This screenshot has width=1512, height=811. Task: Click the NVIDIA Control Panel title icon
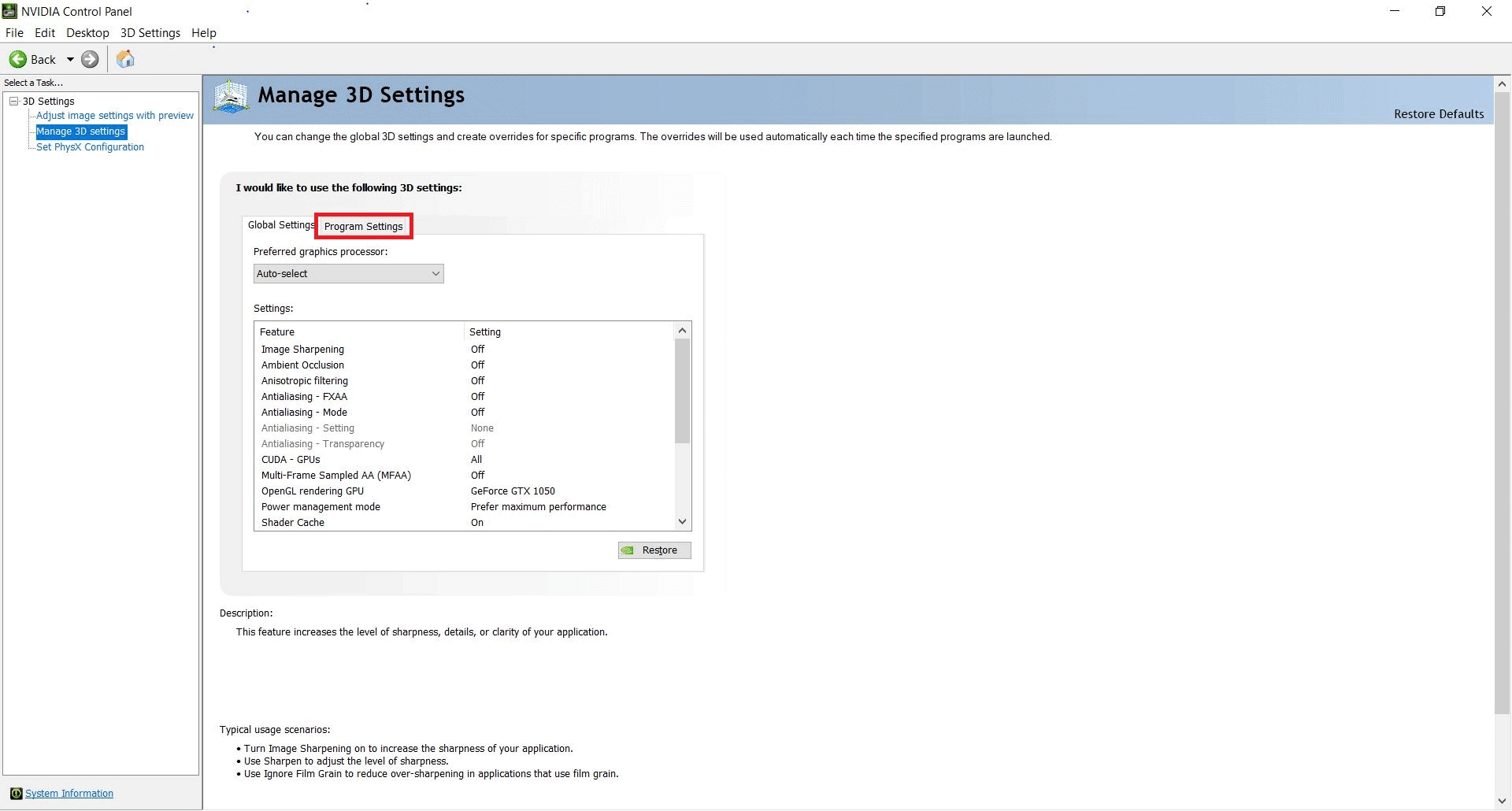point(9,11)
